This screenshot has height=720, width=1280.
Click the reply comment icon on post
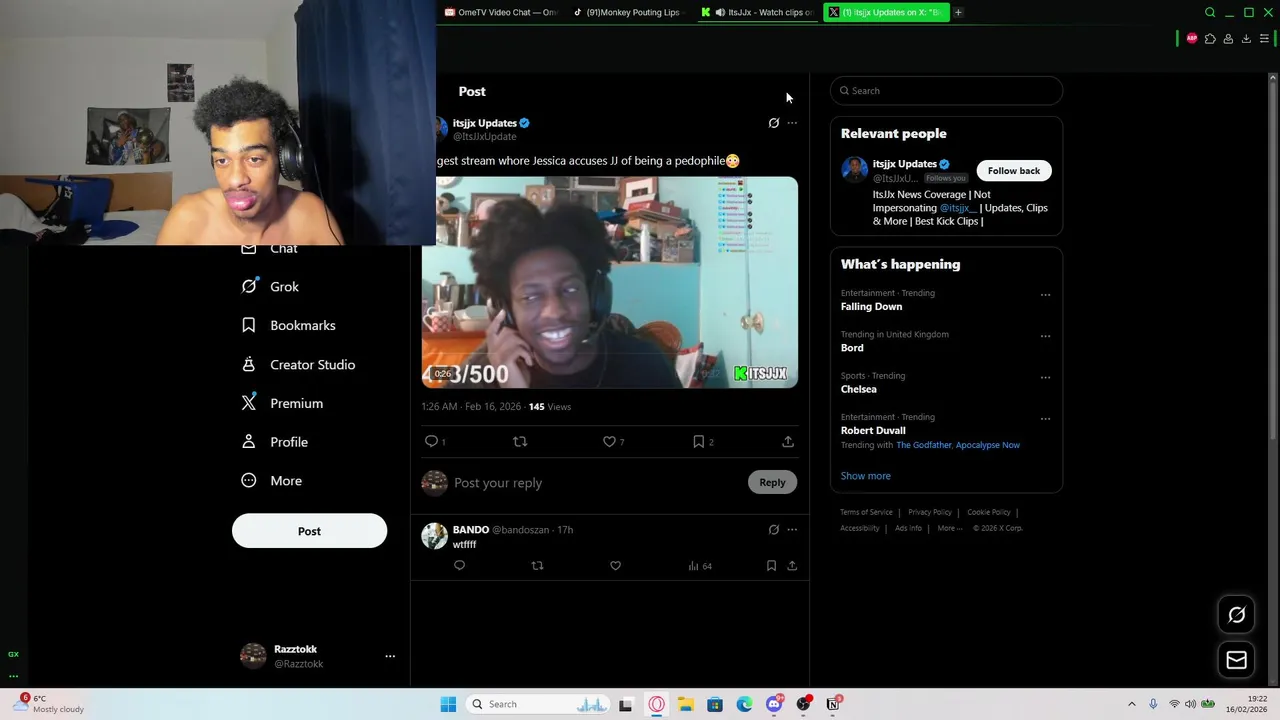click(431, 441)
